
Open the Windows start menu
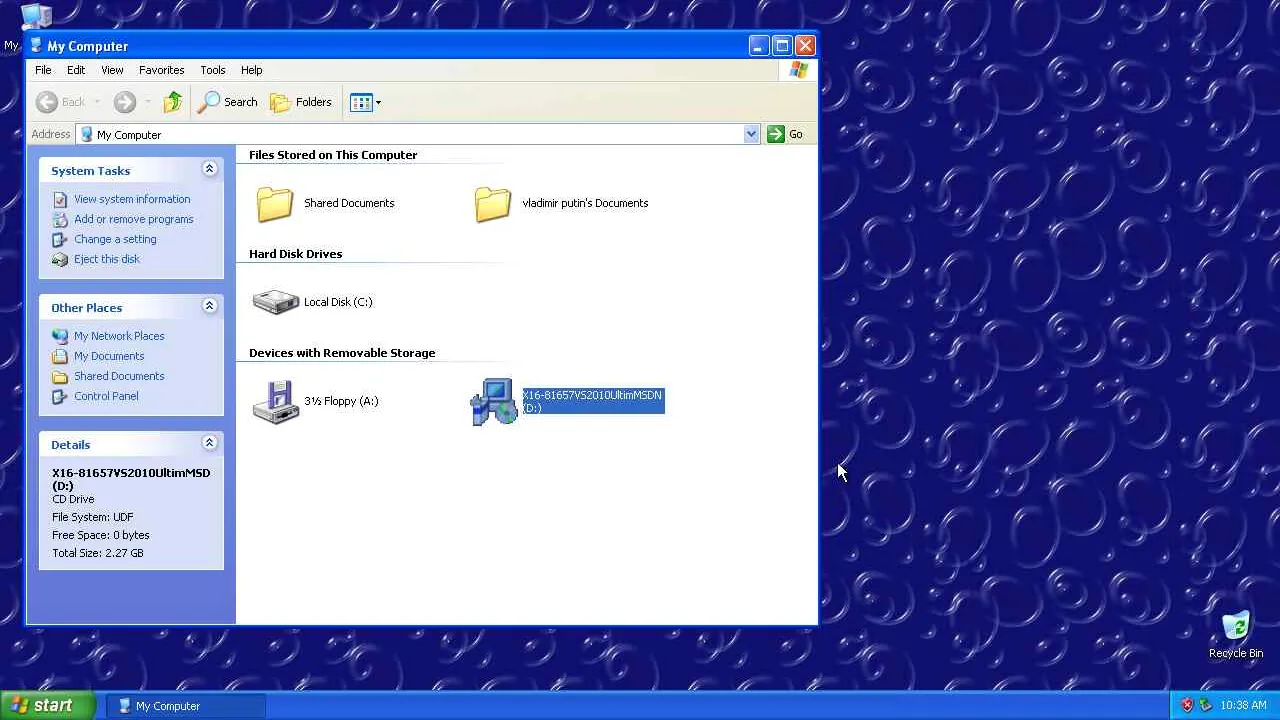coord(48,705)
